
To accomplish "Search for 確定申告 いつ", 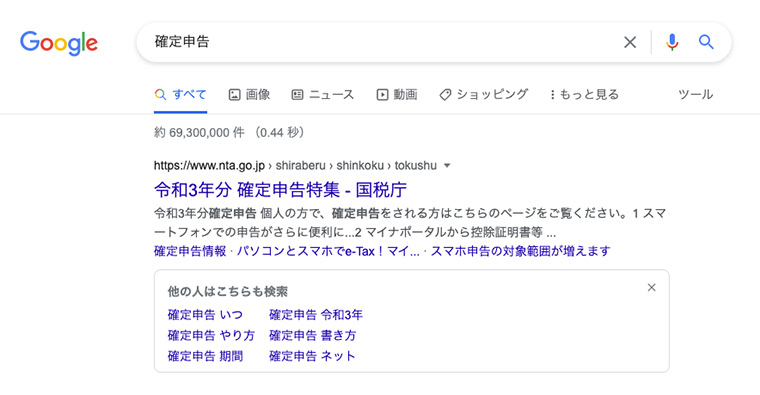I will (x=205, y=315).
